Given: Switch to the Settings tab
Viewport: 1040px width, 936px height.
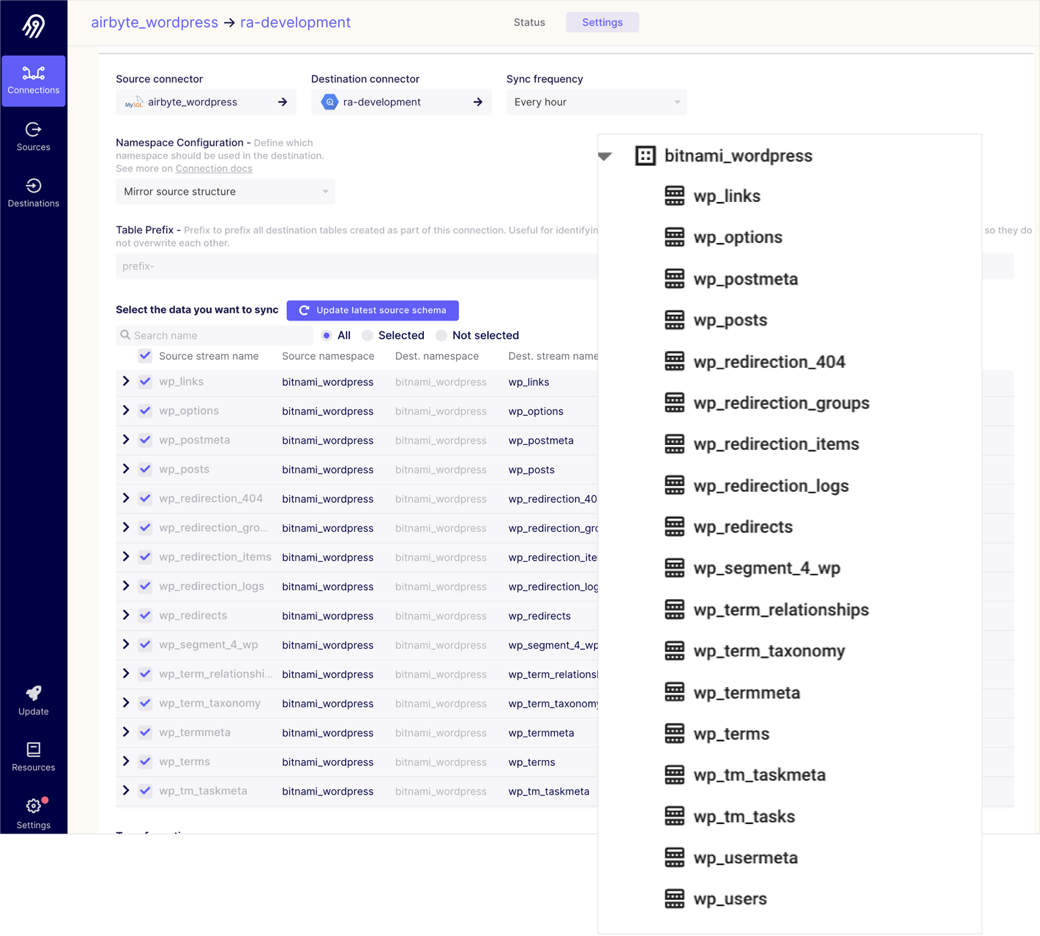Looking at the screenshot, I should (602, 22).
